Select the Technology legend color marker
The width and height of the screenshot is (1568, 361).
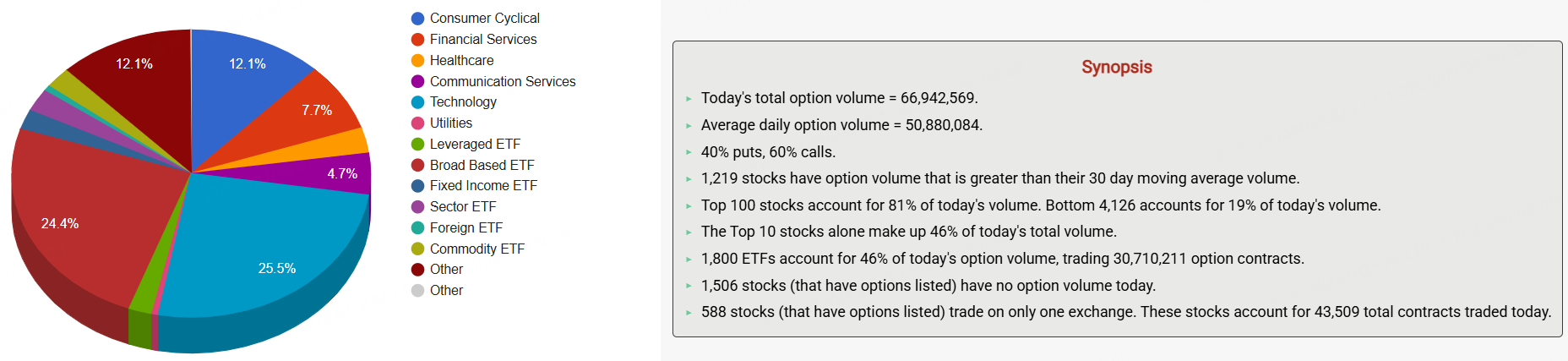pyautogui.click(x=417, y=102)
